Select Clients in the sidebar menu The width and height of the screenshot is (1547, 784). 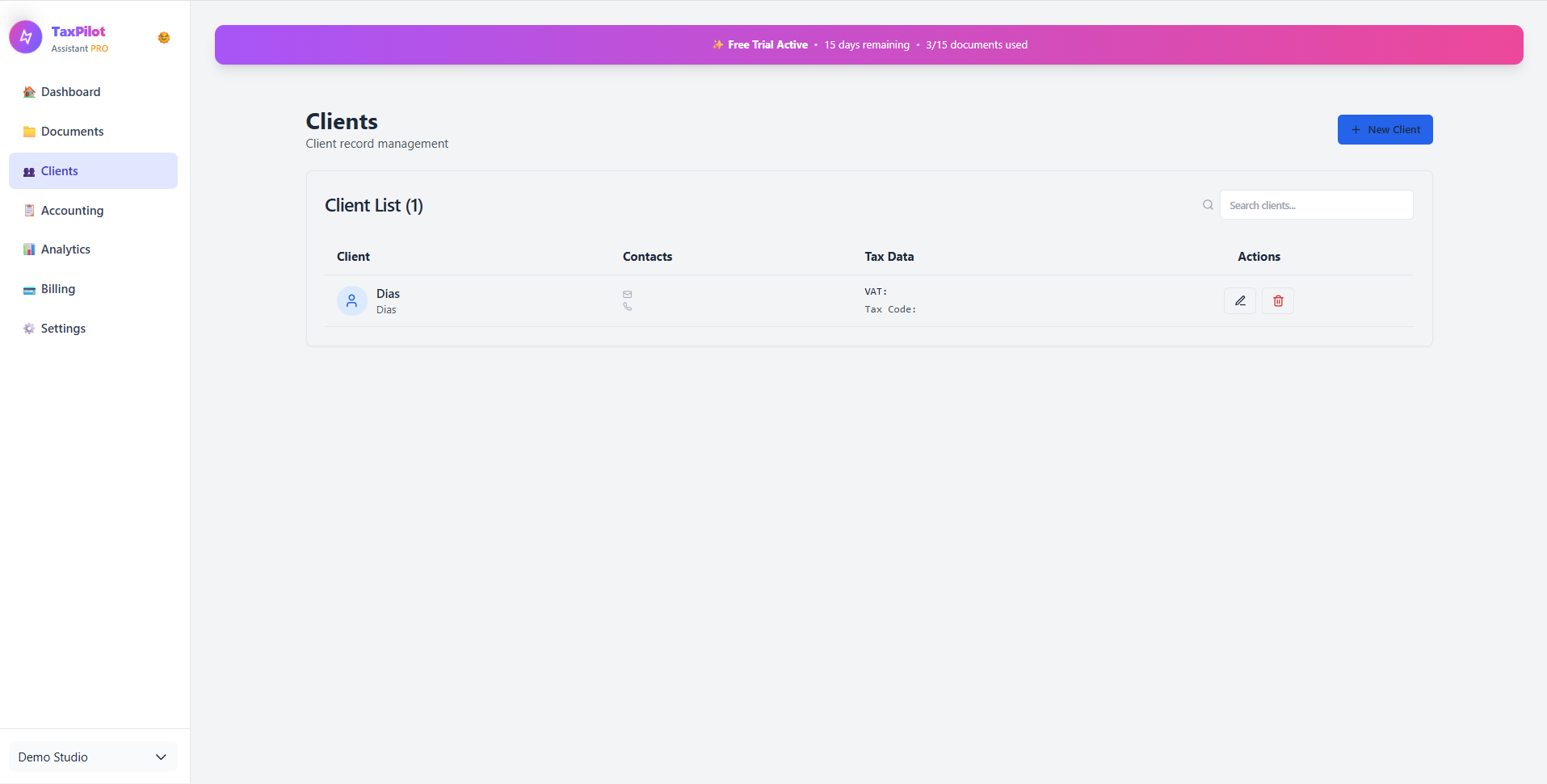tap(59, 170)
